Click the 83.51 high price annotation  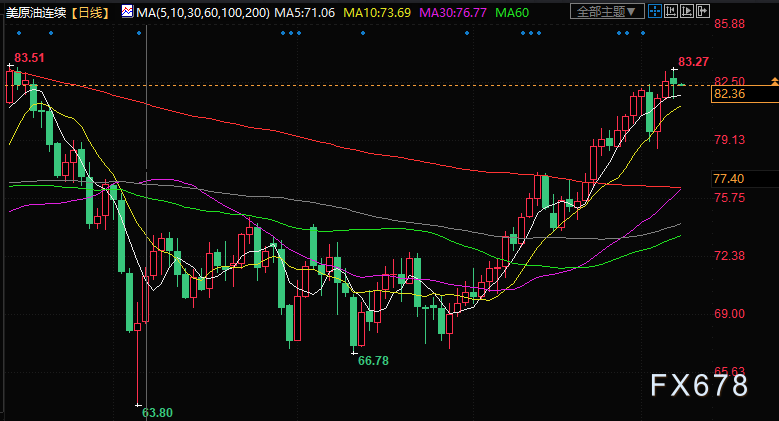point(29,58)
